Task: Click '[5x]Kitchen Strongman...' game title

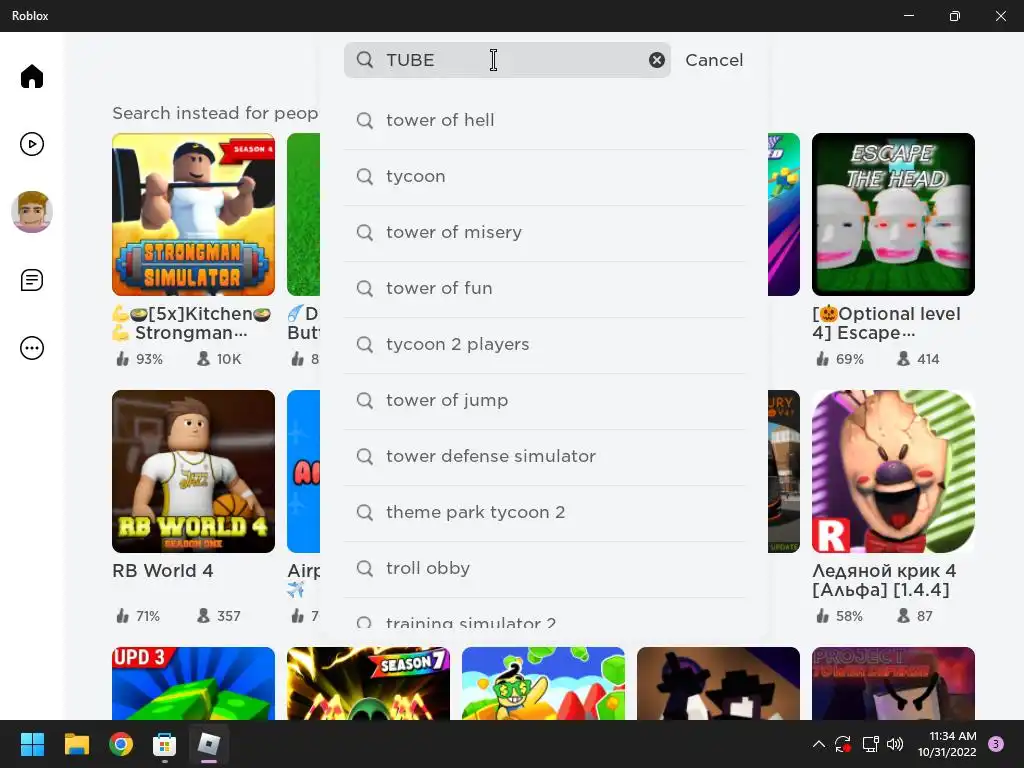Action: point(192,323)
